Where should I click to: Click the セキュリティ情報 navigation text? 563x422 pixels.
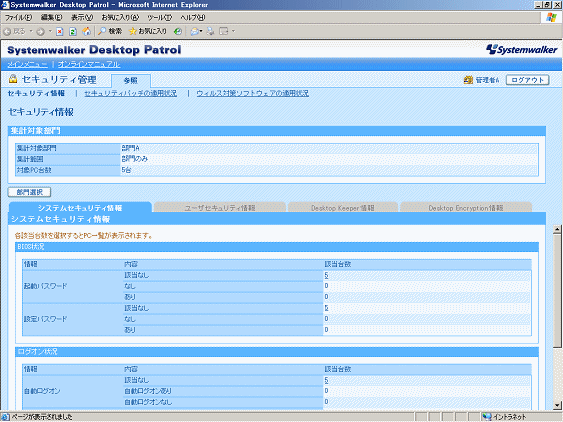coord(36,93)
